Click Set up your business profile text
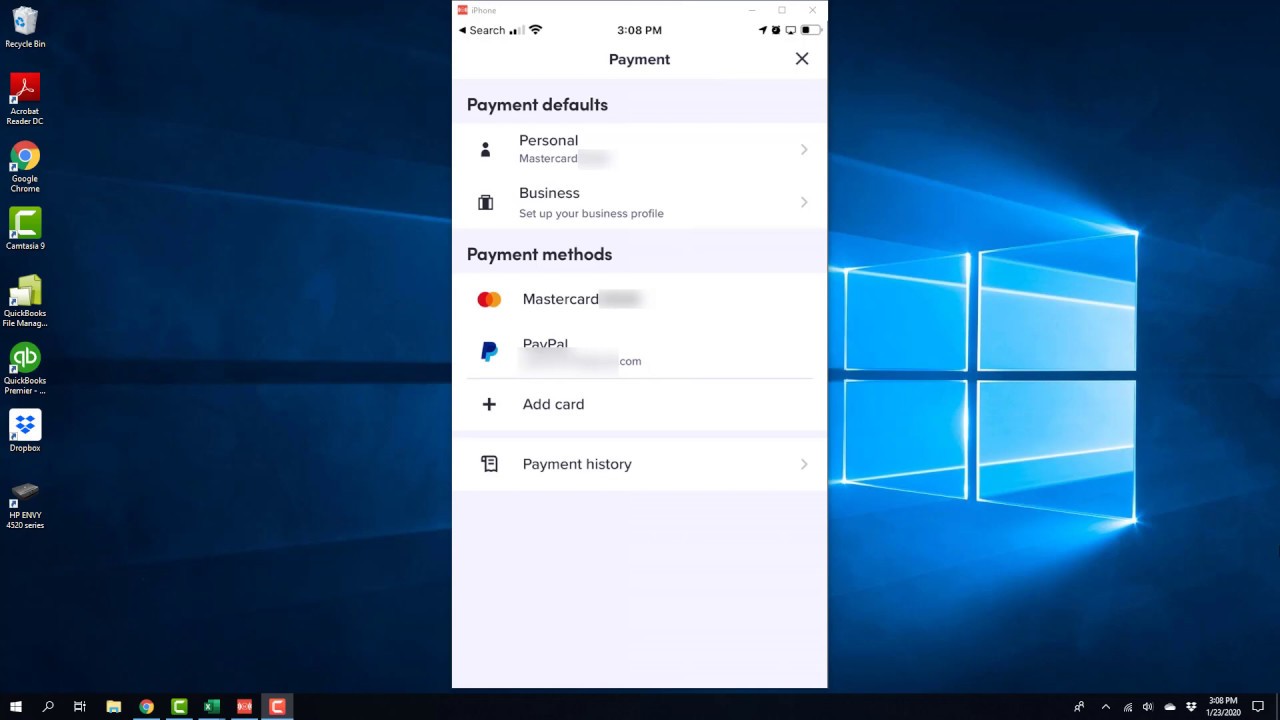Image resolution: width=1280 pixels, height=720 pixels. 591,213
